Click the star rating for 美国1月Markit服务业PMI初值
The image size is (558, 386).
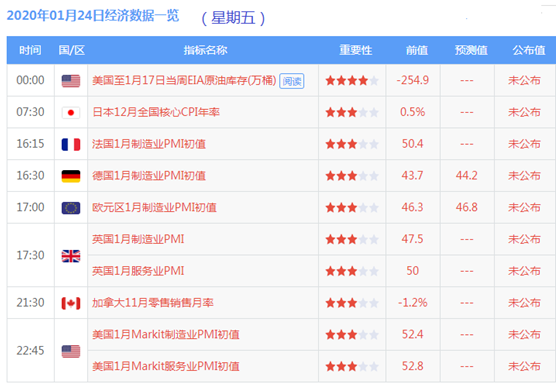point(352,366)
